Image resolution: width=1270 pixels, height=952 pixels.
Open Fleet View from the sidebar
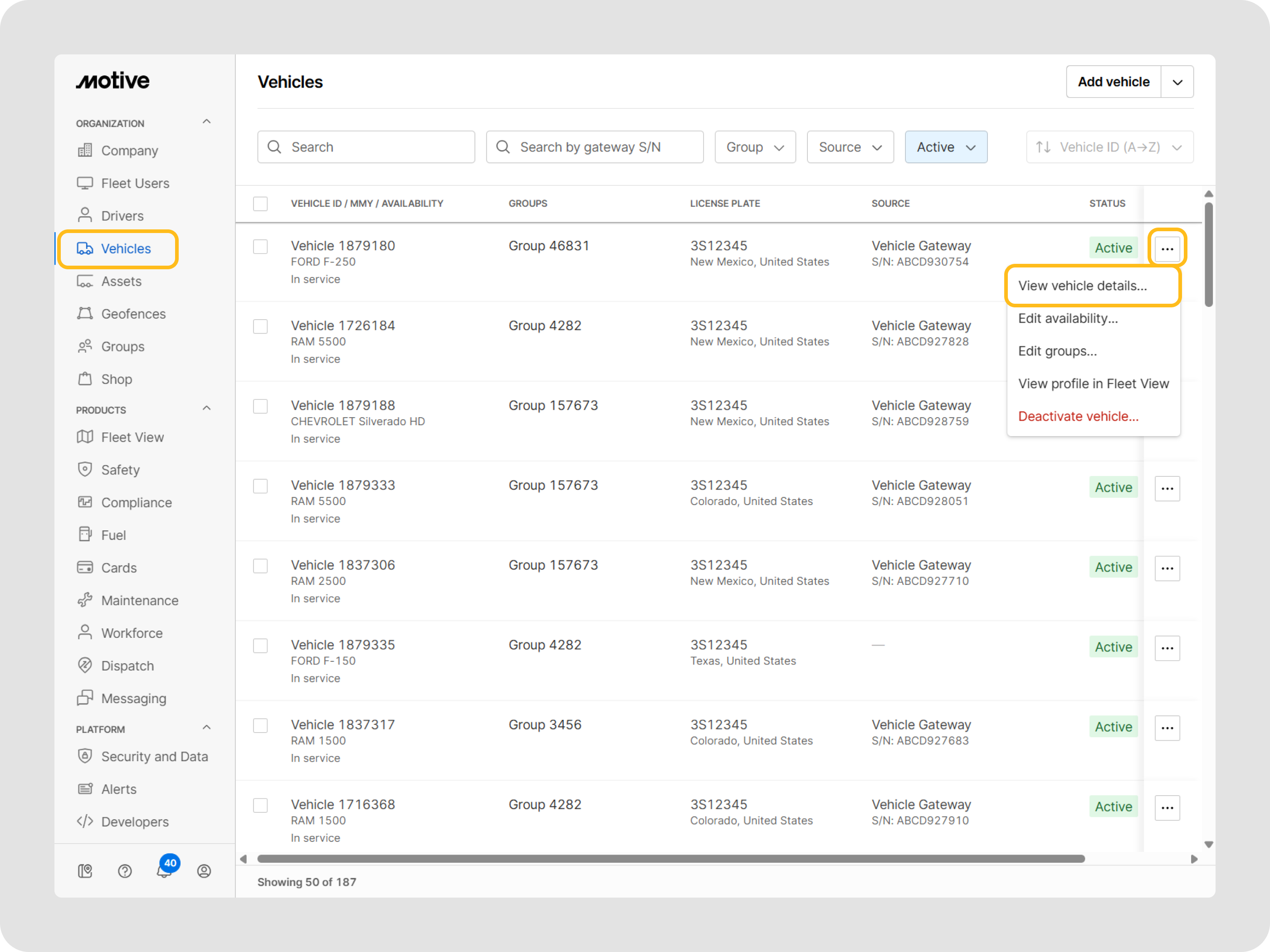click(132, 437)
